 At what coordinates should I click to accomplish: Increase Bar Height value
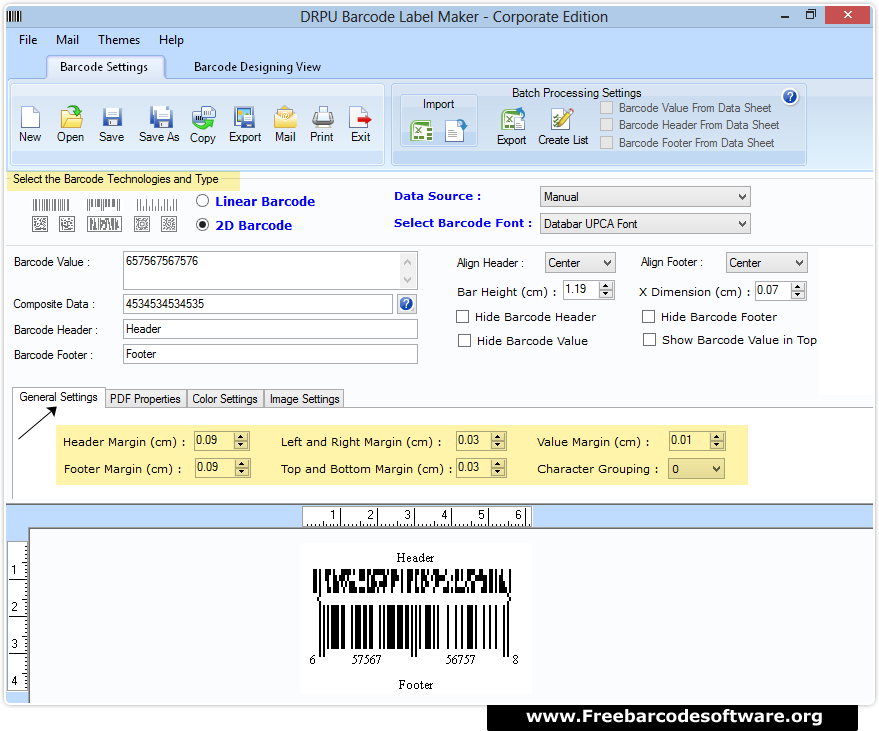point(605,286)
